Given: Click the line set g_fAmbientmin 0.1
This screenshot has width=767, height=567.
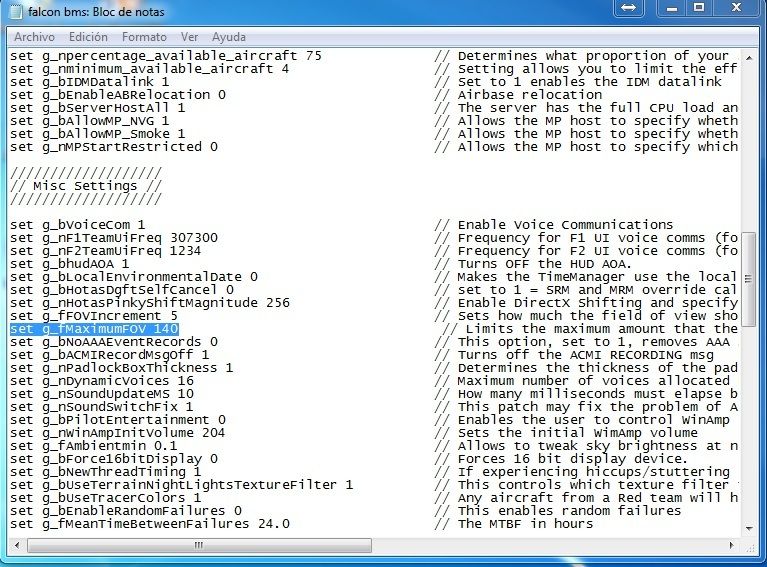Looking at the screenshot, I should [93, 446].
